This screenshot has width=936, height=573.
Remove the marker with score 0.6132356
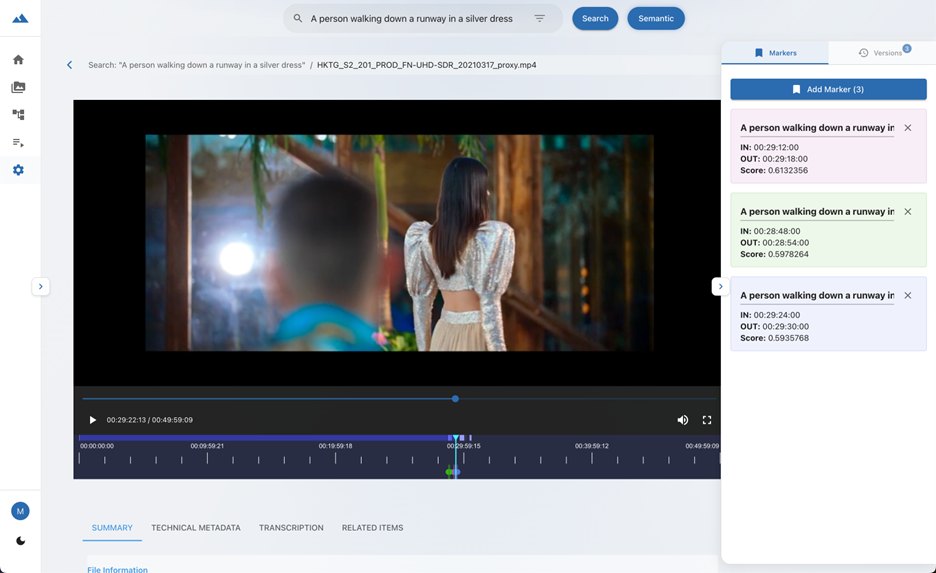[908, 128]
